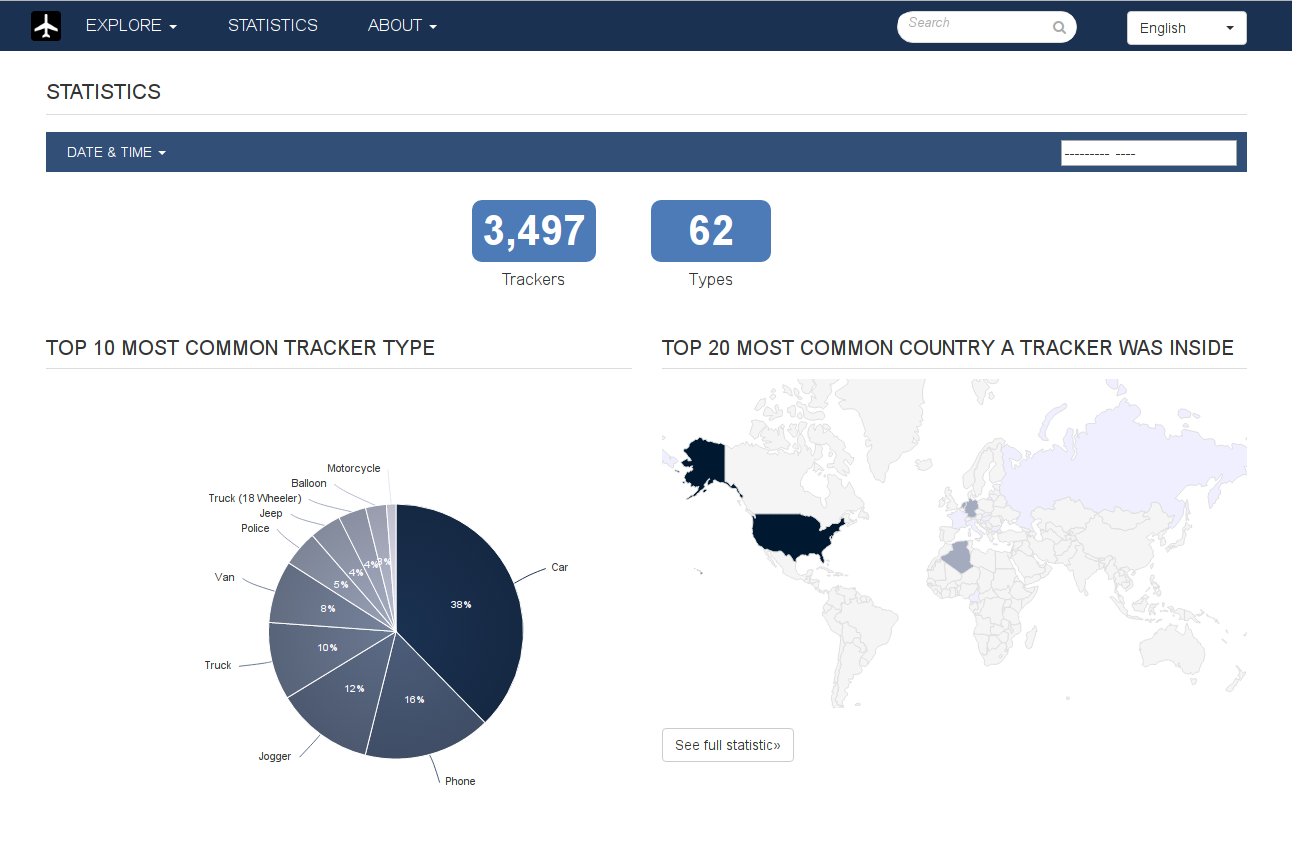1292x851 pixels.
Task: Switch to the STATISTICS page
Action: coord(272,25)
